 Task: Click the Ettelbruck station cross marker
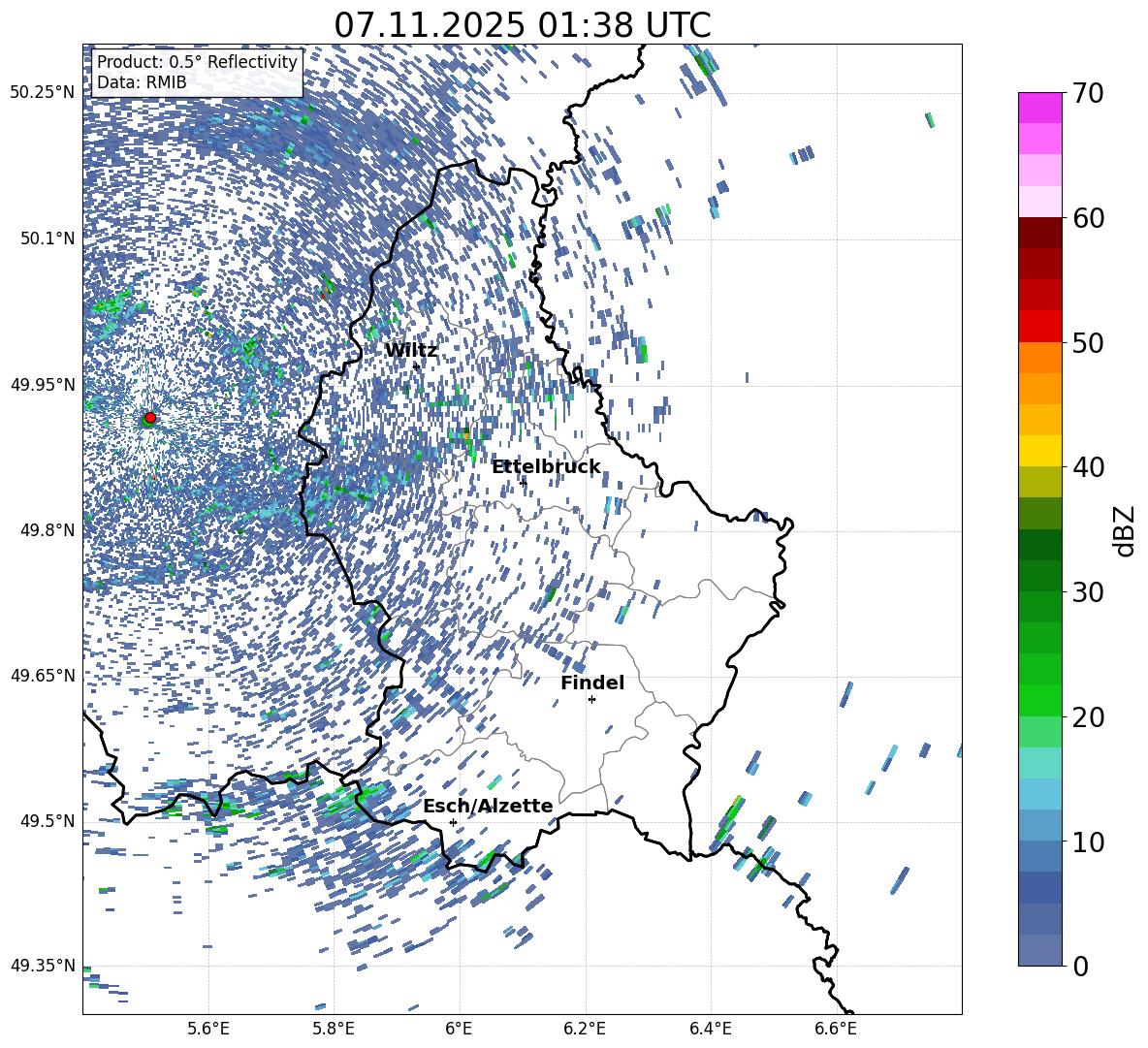point(523,483)
